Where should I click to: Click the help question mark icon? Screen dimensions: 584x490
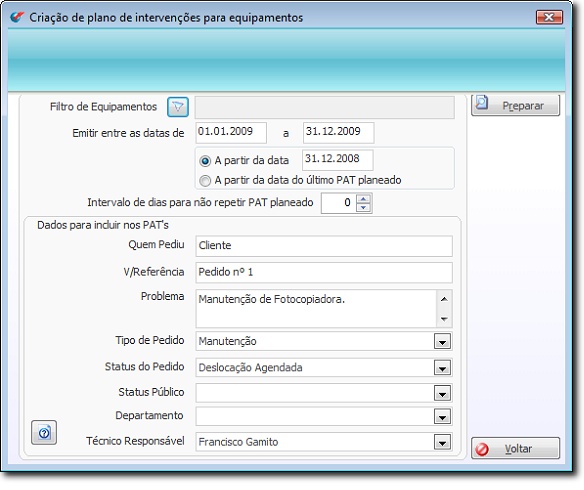(44, 433)
